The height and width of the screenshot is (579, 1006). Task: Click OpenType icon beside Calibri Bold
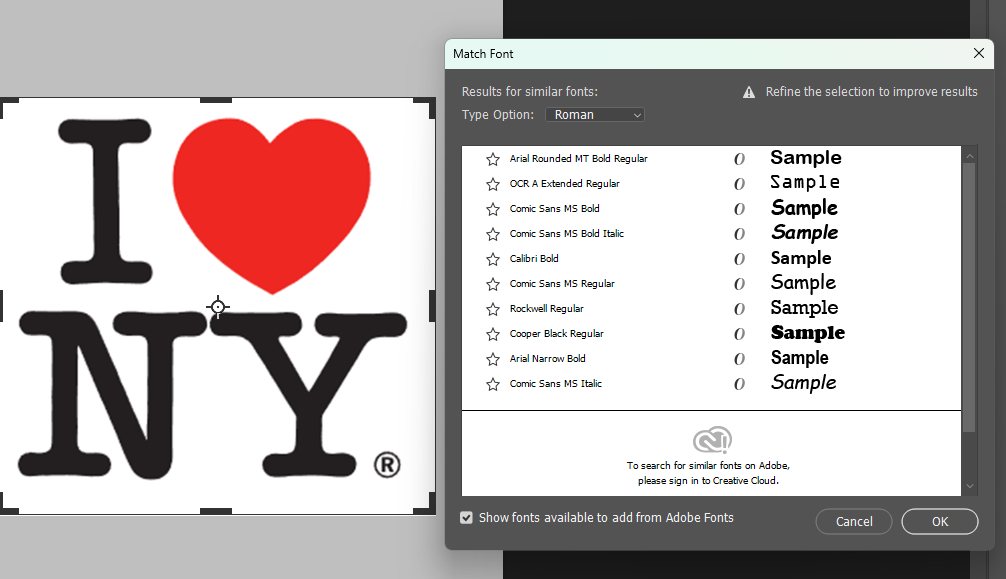click(x=739, y=259)
